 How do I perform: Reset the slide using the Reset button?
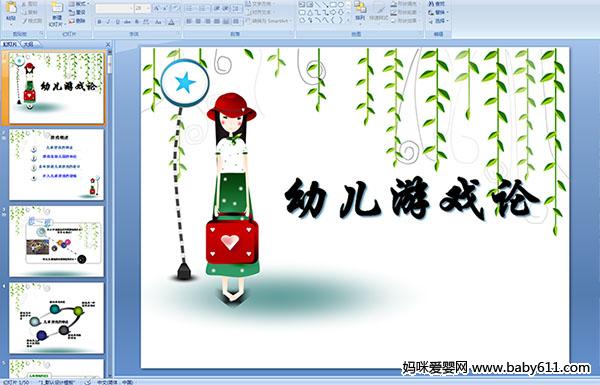77,12
